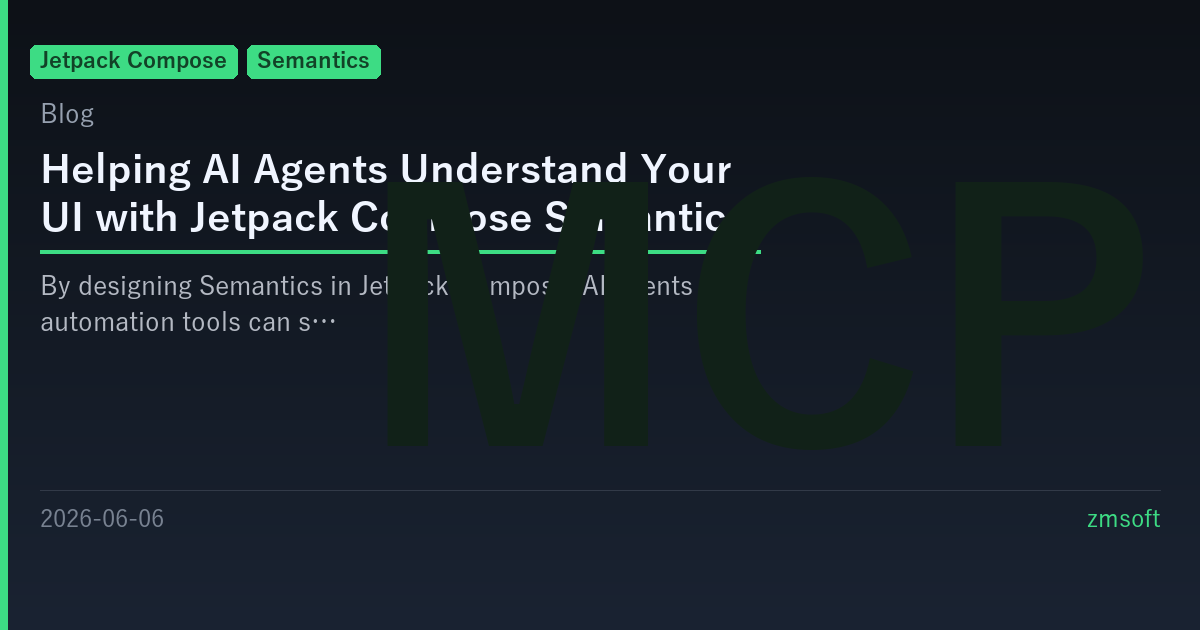Select the Semantics tag
Screen dimensions: 1200x630
pyautogui.click(x=313, y=61)
